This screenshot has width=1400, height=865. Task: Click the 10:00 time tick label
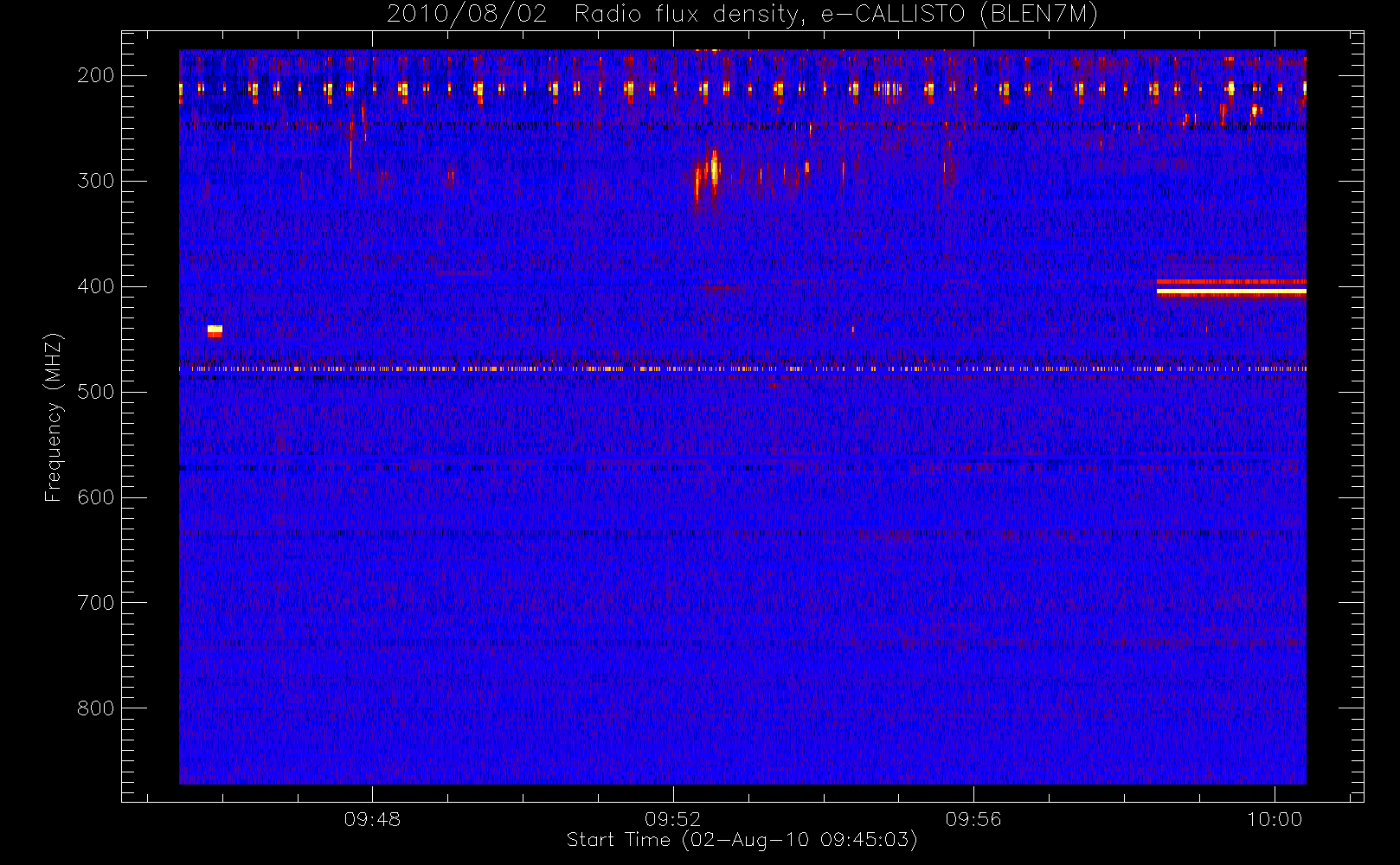click(1274, 819)
